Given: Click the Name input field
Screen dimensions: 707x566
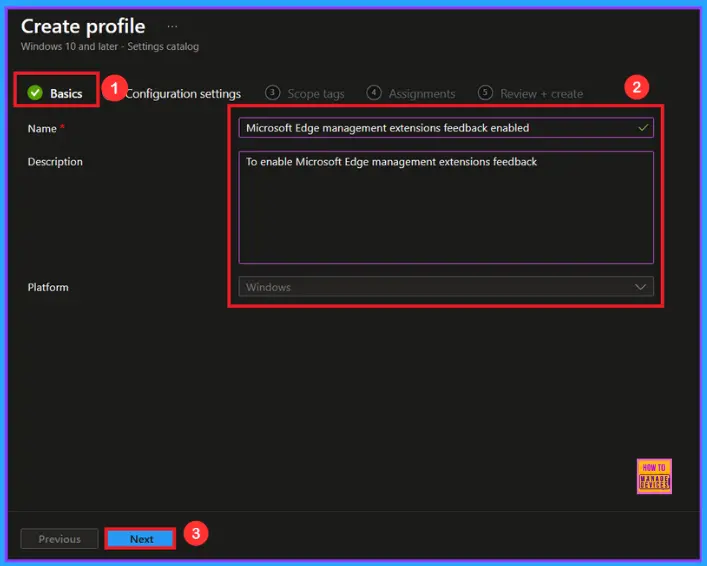Looking at the screenshot, I should pos(446,128).
